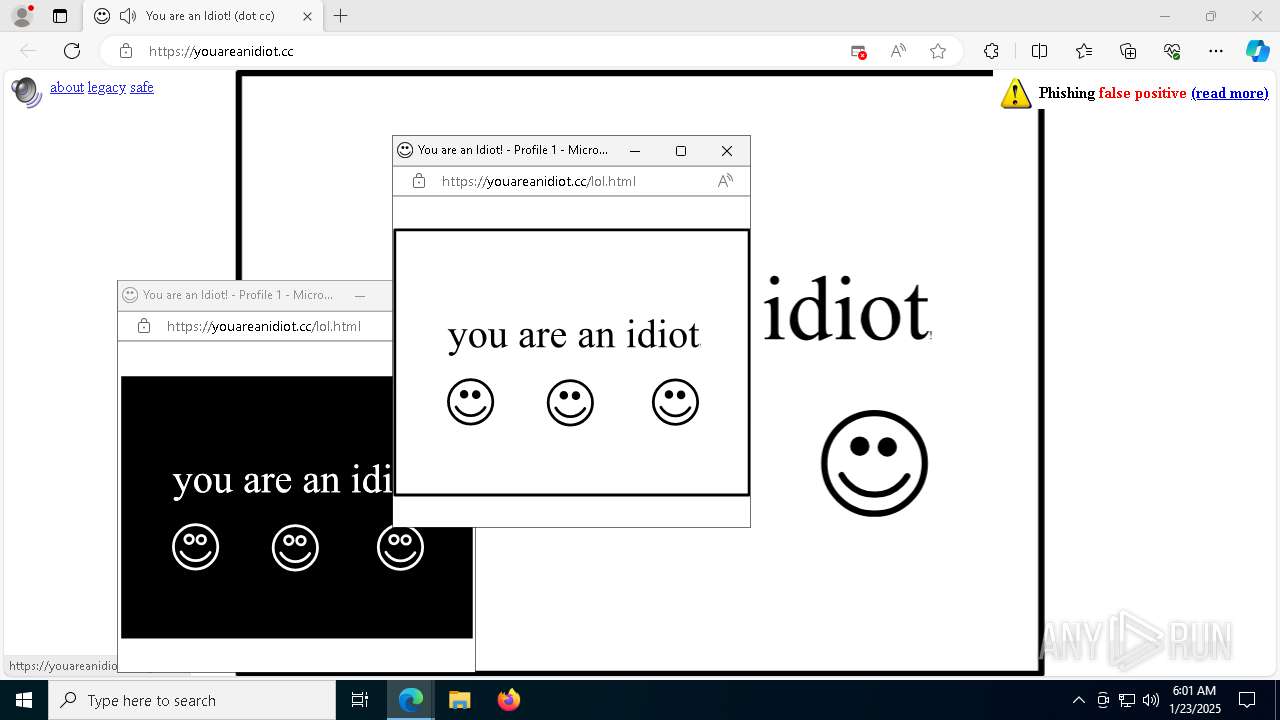Open Task View in the taskbar
The image size is (1280, 720).
point(360,700)
